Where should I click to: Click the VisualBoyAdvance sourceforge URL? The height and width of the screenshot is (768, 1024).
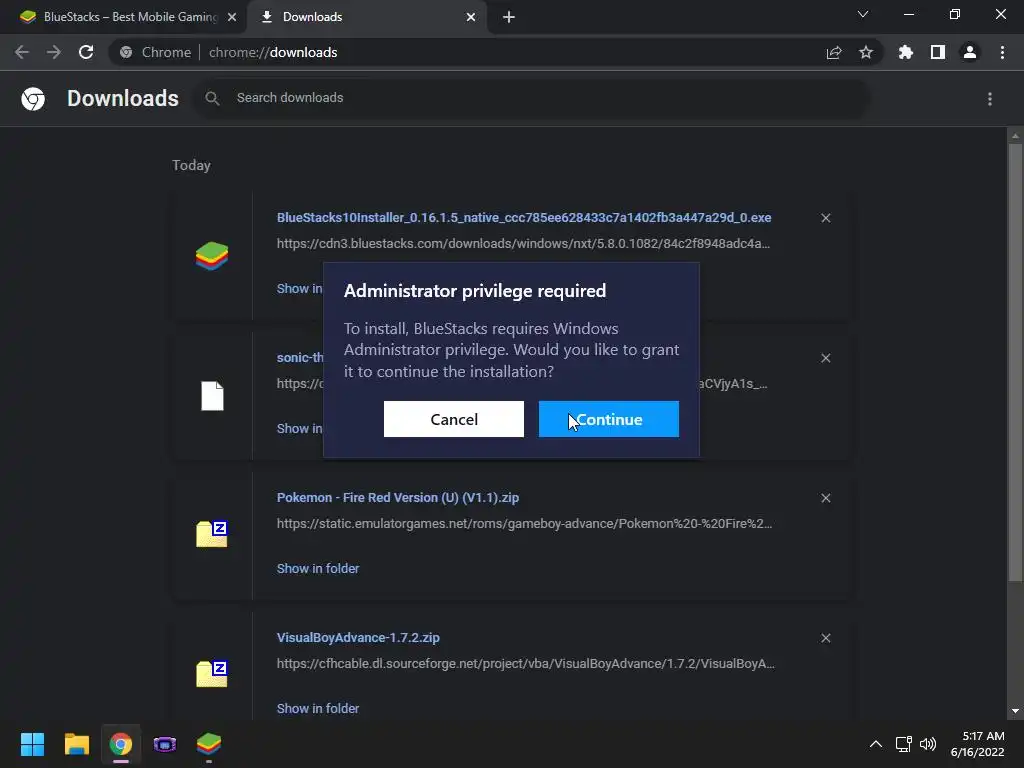point(526,664)
